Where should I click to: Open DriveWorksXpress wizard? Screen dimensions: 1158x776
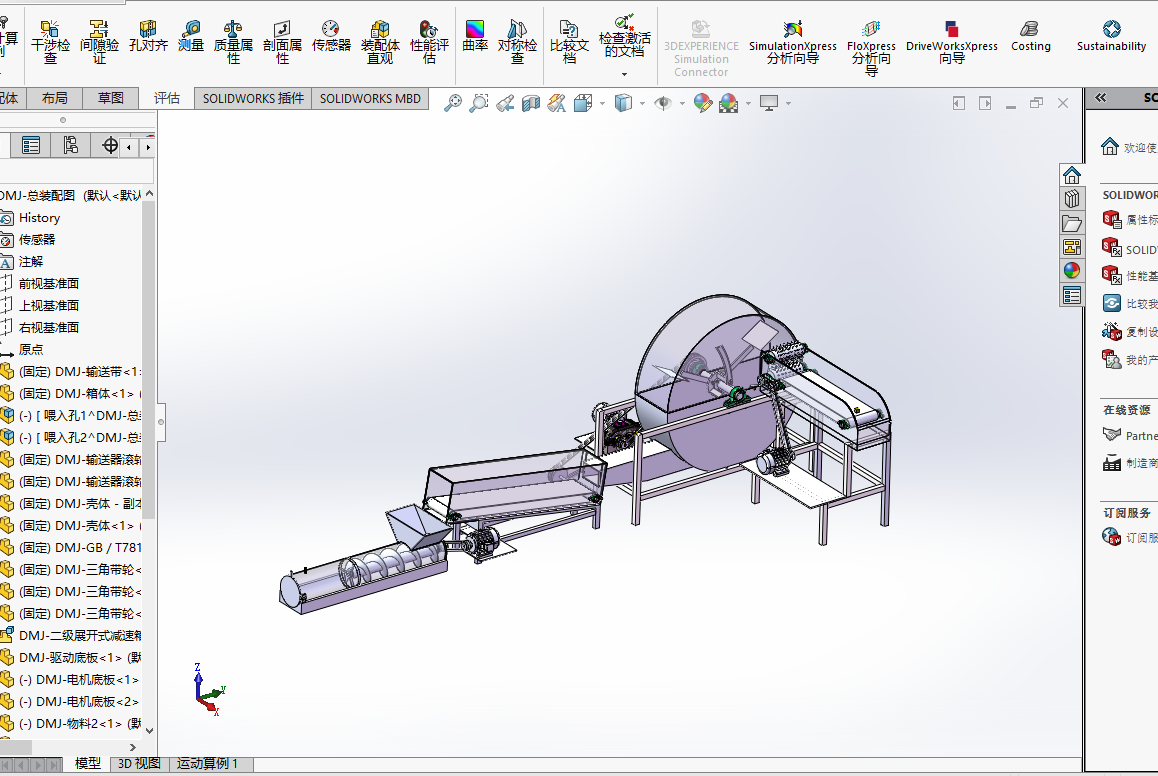951,42
